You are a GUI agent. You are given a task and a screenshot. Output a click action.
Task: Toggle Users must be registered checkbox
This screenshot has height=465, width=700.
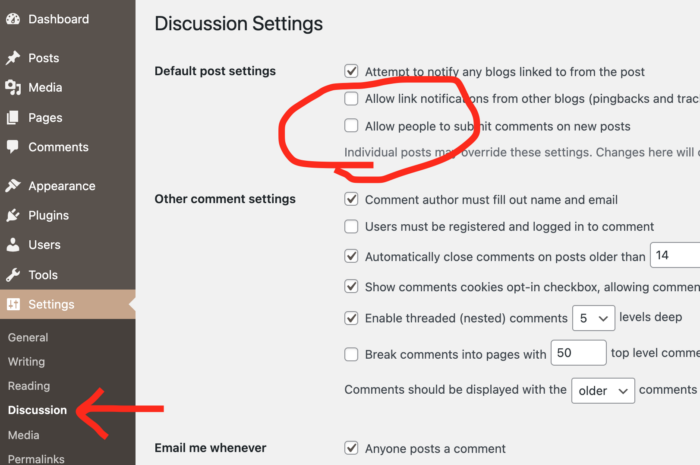click(351, 227)
